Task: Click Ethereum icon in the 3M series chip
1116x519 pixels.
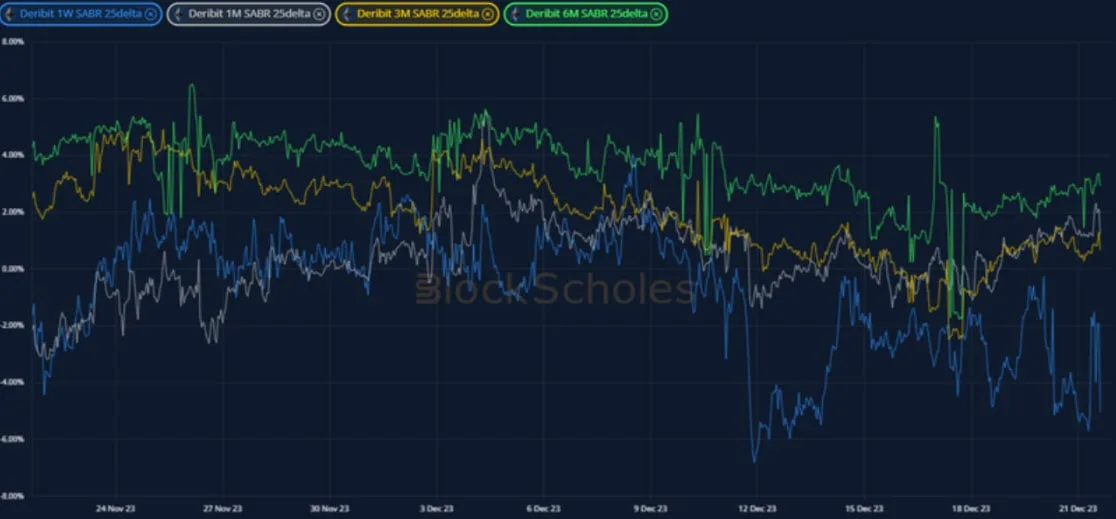Action: [x=347, y=14]
